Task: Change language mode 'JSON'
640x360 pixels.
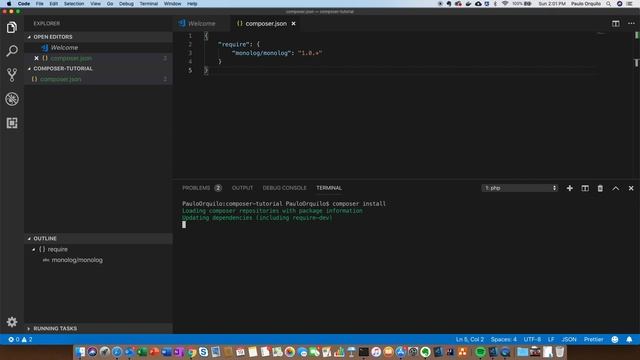Action: coord(569,339)
